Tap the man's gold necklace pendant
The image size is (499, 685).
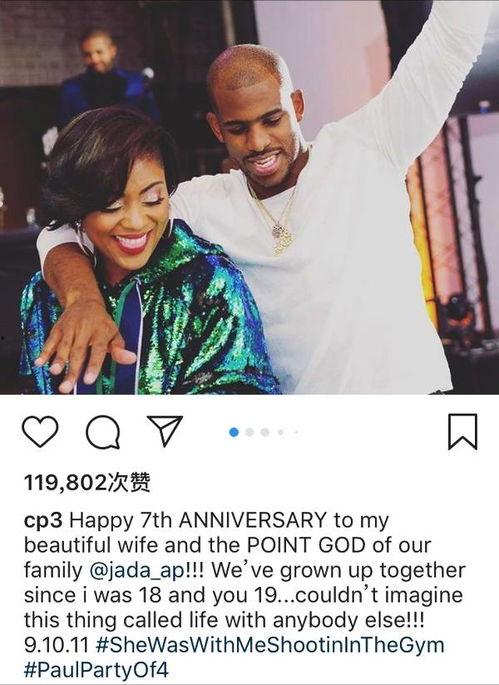click(281, 238)
